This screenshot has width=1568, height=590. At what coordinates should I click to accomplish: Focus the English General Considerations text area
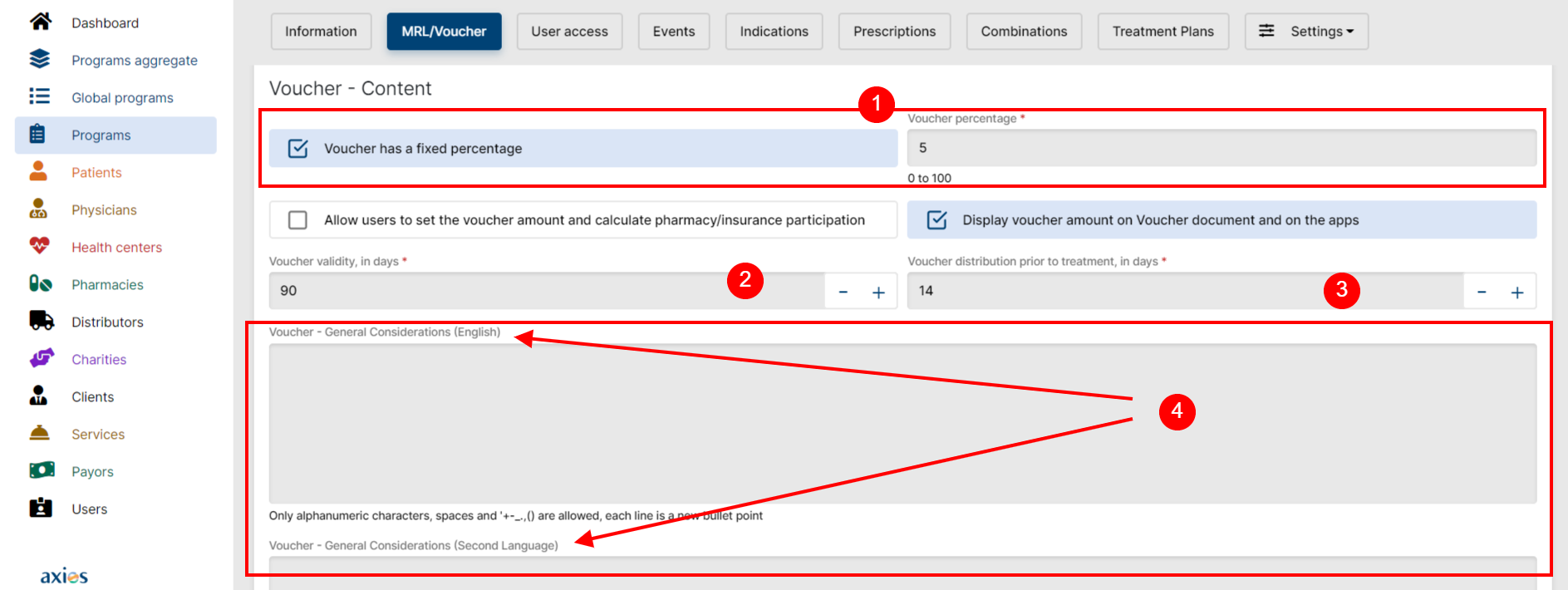pyautogui.click(x=902, y=424)
